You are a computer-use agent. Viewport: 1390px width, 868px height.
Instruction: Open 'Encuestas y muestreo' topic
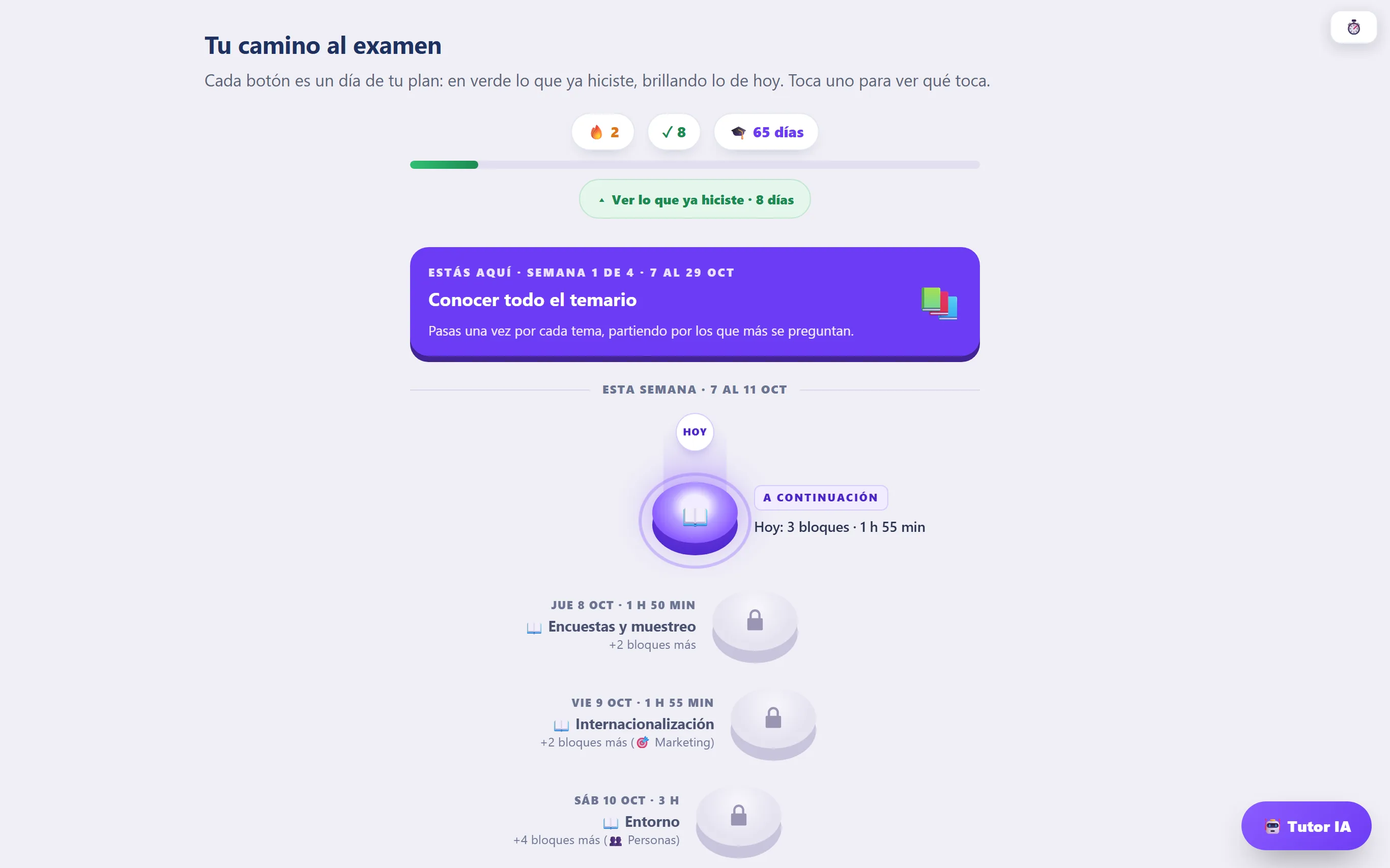(621, 626)
